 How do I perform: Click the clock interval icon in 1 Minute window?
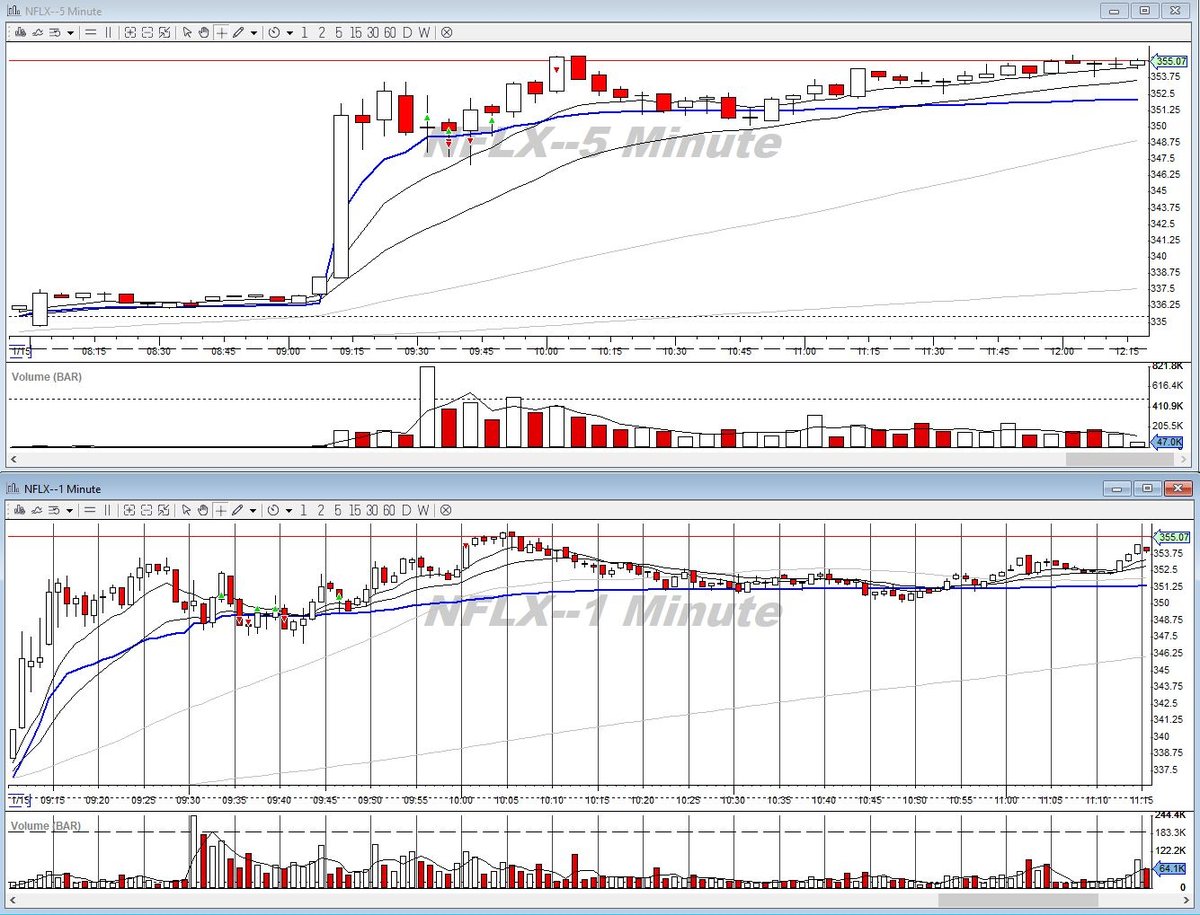[273, 510]
